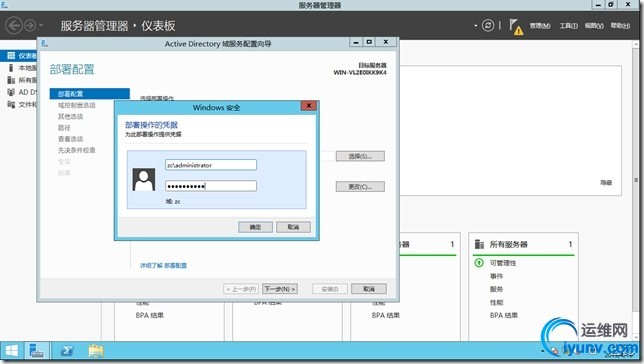644x364 pixels.
Task: Click 下一步(N) > in wizard
Action: point(280,289)
